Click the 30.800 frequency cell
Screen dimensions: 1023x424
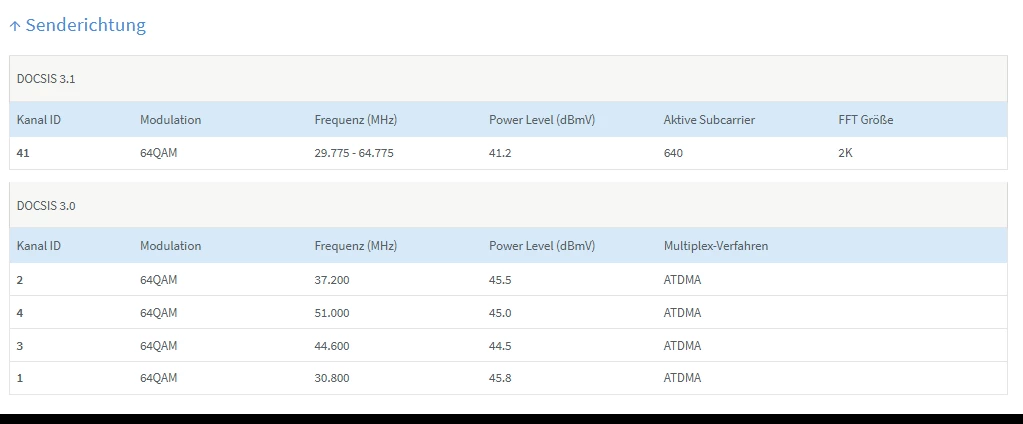click(x=332, y=379)
